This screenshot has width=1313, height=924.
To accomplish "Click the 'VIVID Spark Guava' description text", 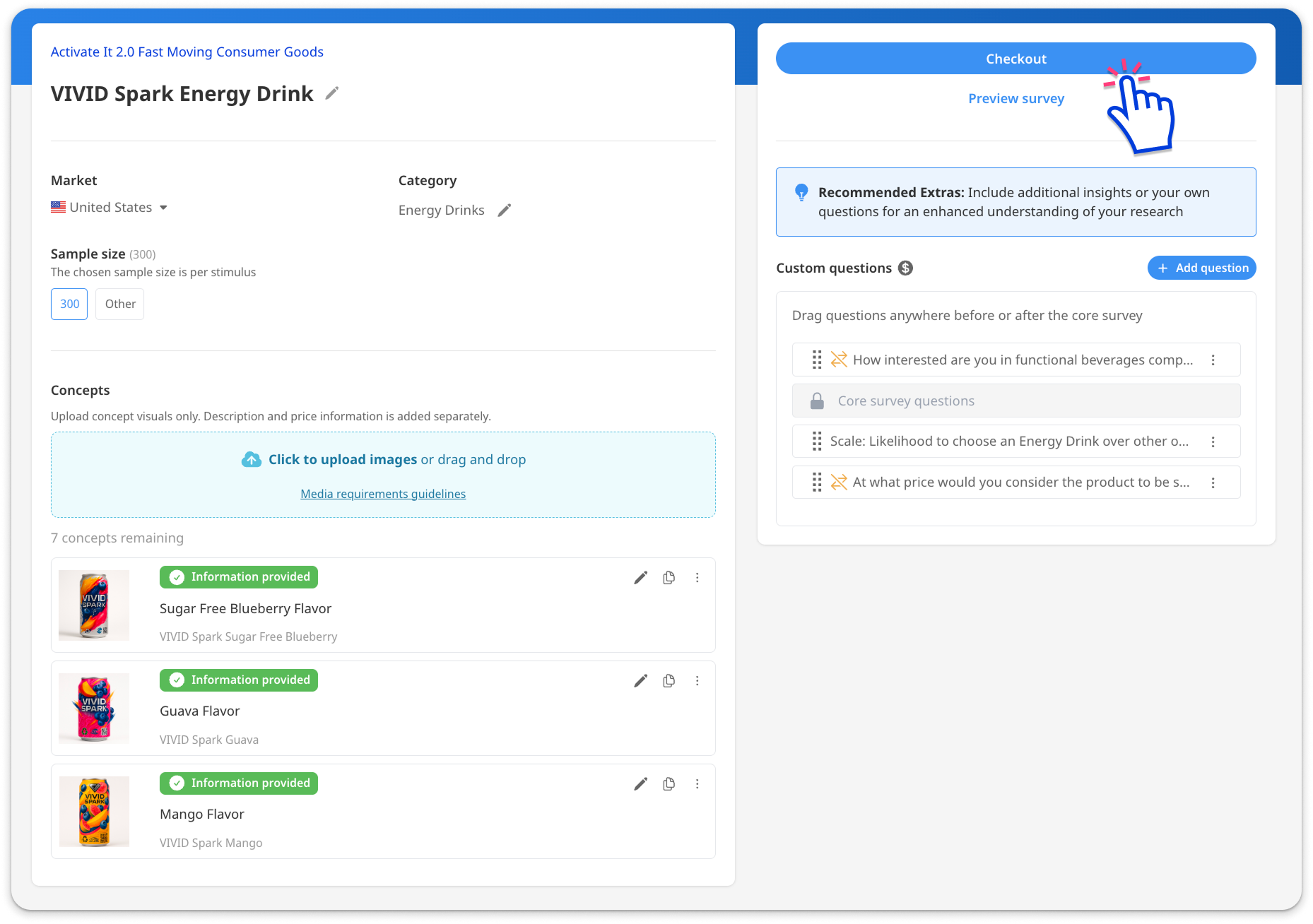I will click(209, 740).
